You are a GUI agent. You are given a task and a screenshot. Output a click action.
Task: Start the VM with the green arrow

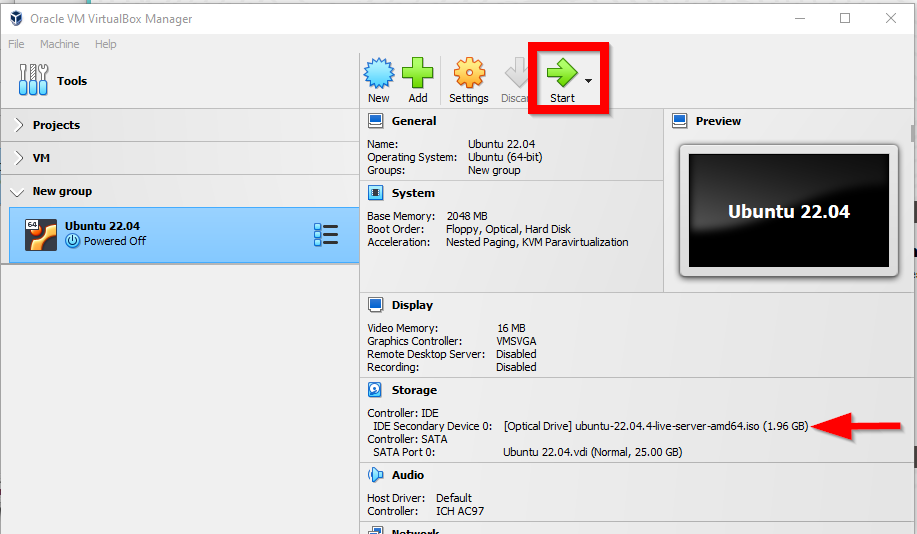click(x=562, y=73)
